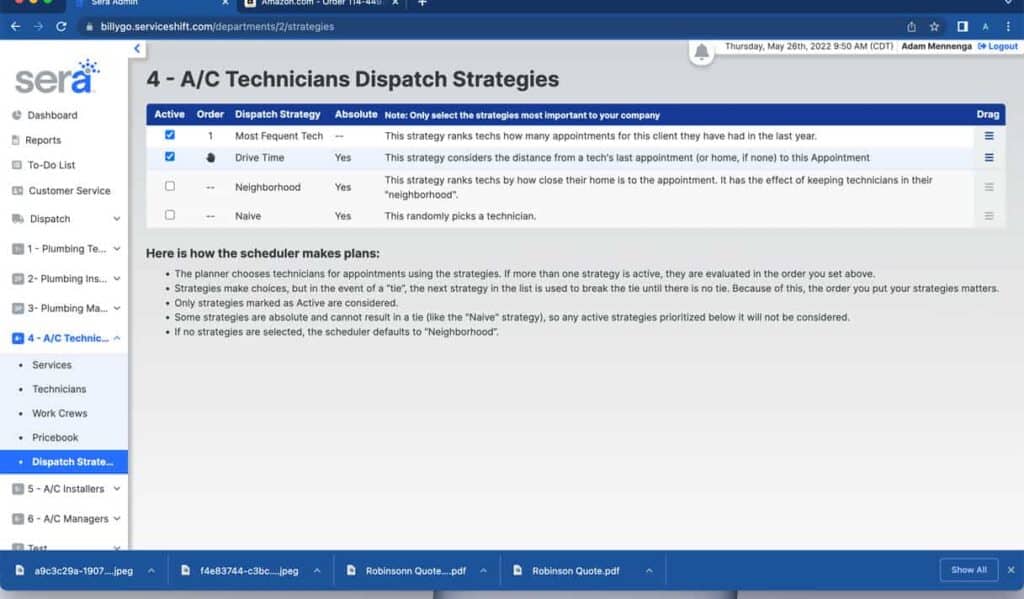Image resolution: width=1024 pixels, height=599 pixels.
Task: Expand the Dispatch sidebar menu
Action: 118,218
